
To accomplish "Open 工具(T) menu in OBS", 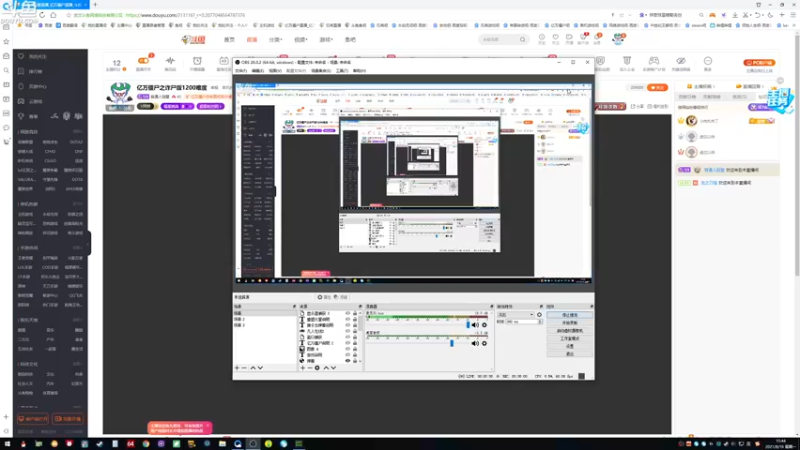I will click(342, 71).
